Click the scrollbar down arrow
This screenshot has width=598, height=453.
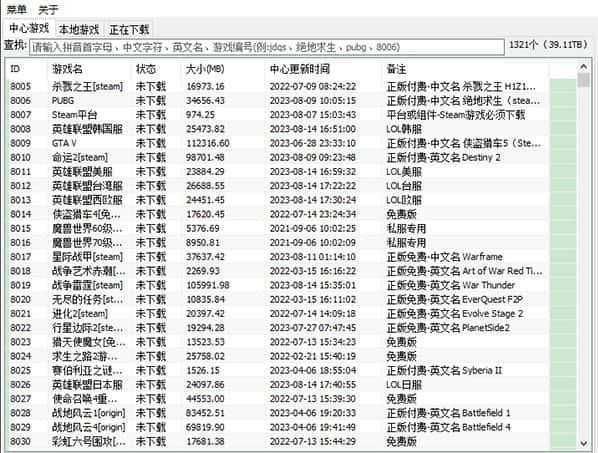pyautogui.click(x=584, y=443)
